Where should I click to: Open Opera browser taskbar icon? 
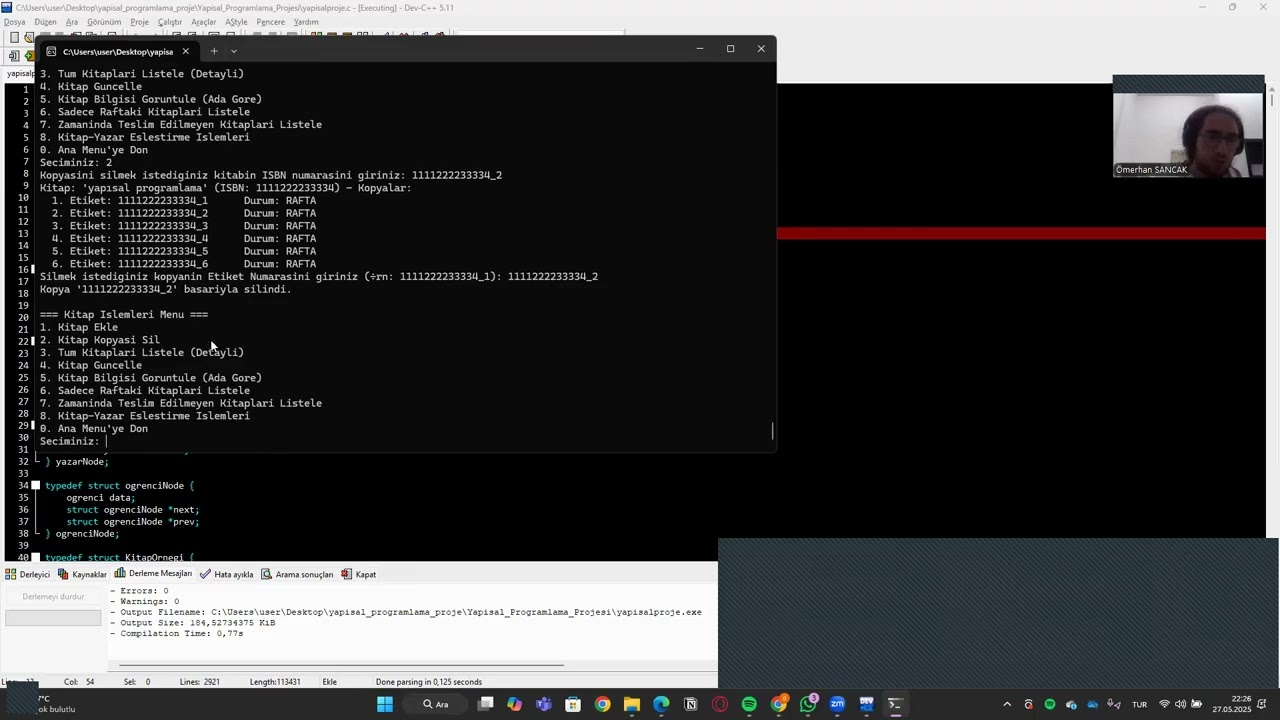pyautogui.click(x=719, y=704)
